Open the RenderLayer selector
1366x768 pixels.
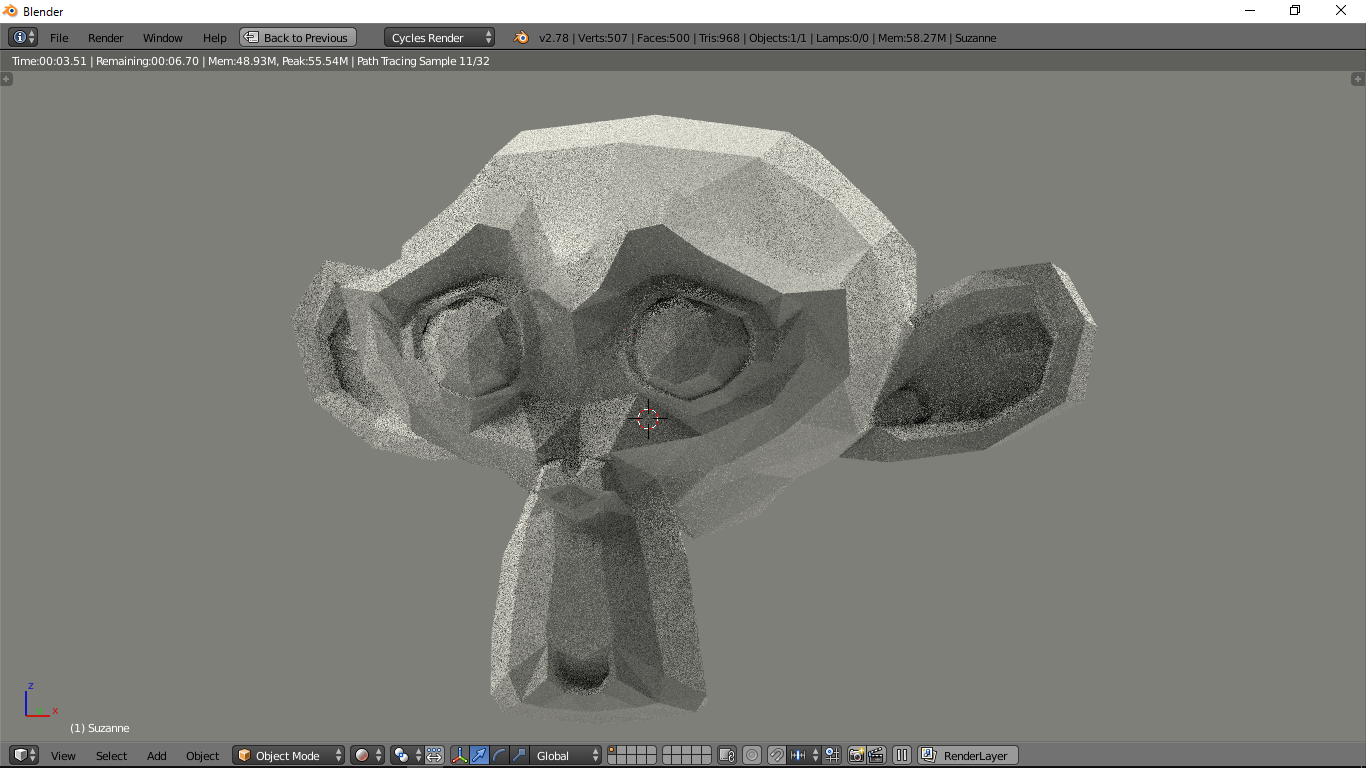(x=968, y=755)
